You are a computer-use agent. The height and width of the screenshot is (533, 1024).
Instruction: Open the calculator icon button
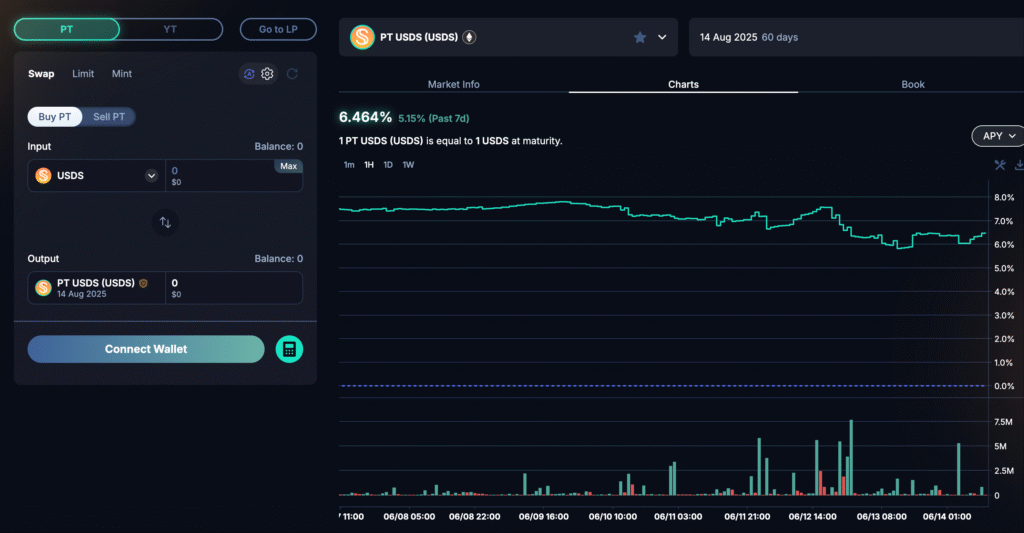pos(289,349)
